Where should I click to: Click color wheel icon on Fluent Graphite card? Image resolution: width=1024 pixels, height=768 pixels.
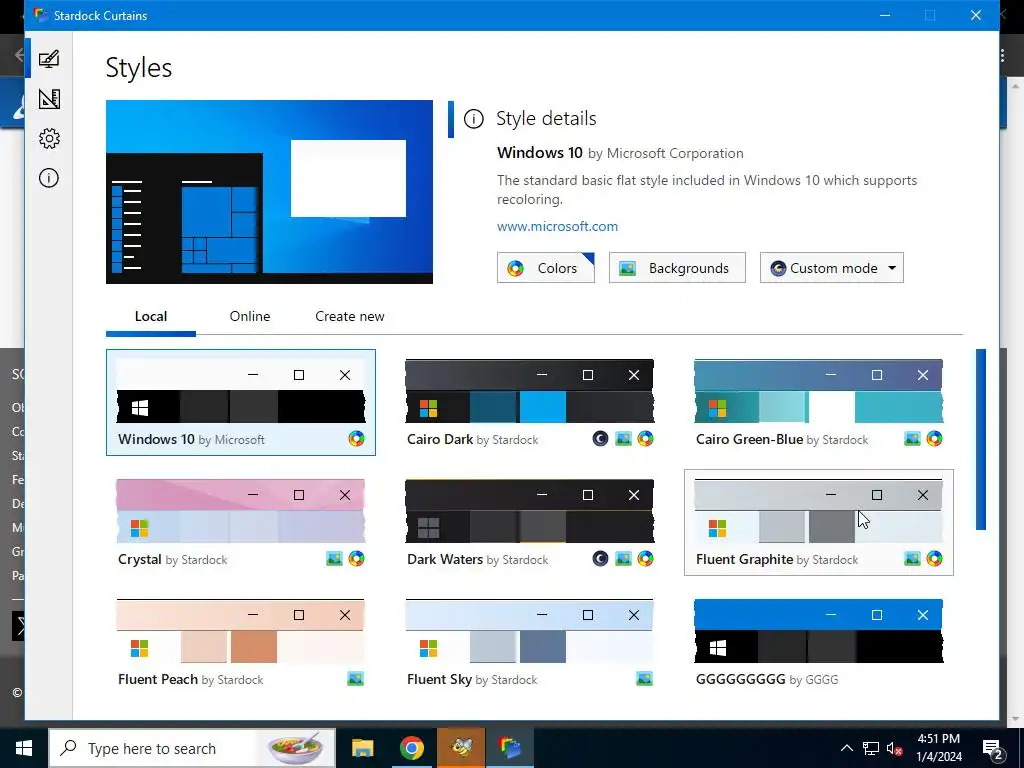(x=935, y=559)
